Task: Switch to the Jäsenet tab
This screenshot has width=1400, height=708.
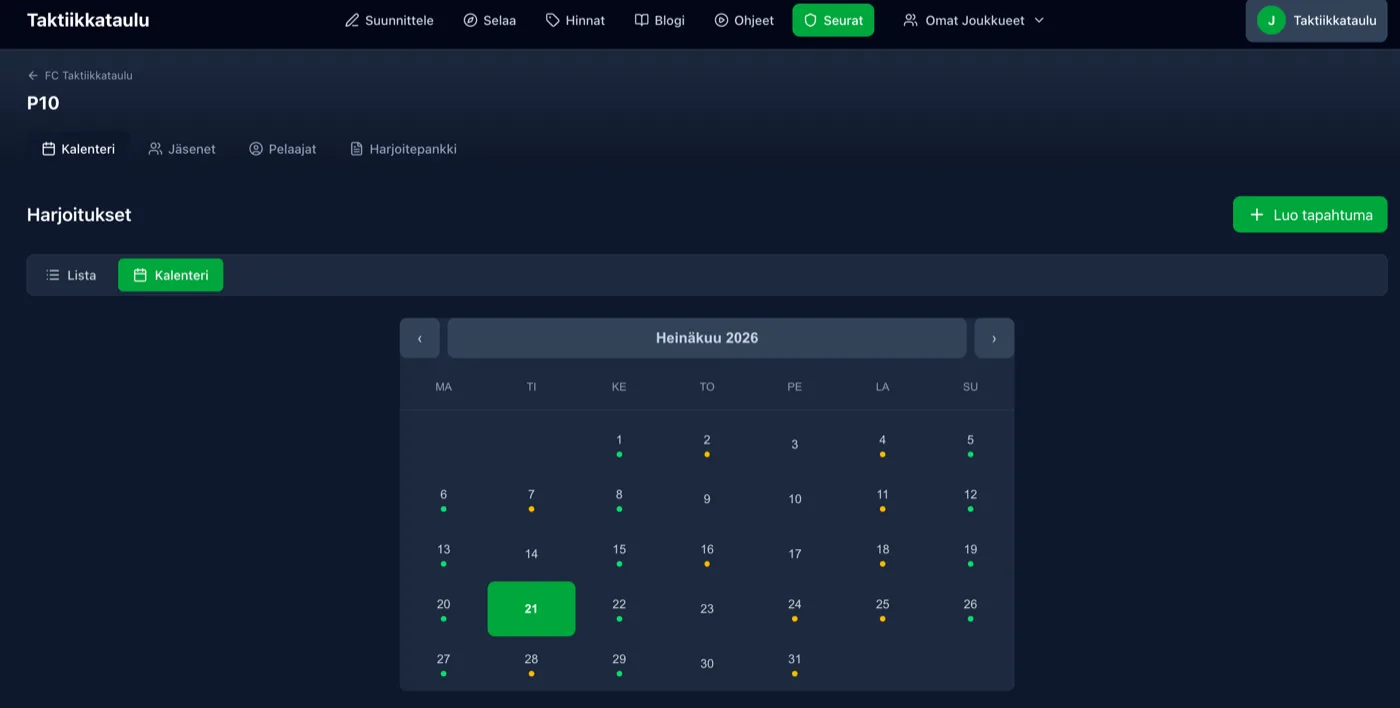Action: coord(182,149)
